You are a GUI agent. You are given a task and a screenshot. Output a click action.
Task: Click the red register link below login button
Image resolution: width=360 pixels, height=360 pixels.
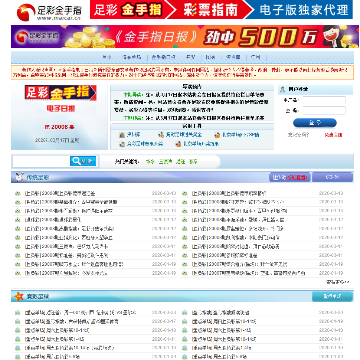333,135
